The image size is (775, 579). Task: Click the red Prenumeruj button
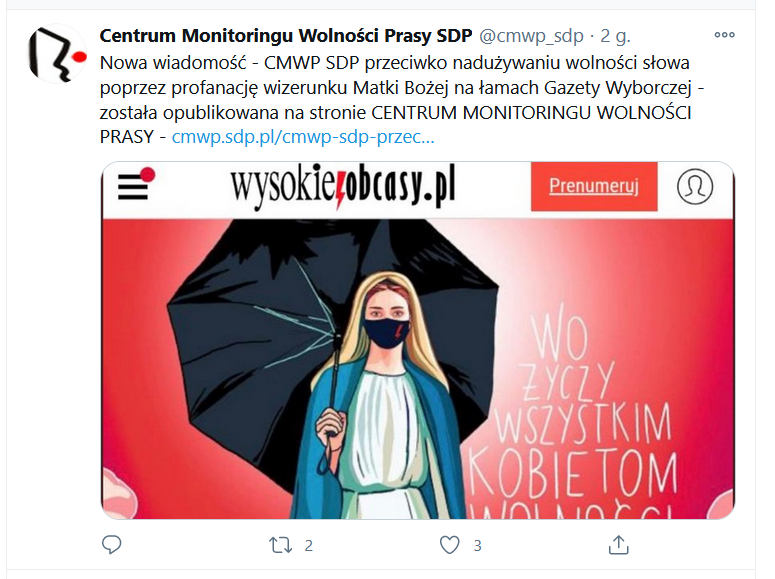tap(594, 186)
